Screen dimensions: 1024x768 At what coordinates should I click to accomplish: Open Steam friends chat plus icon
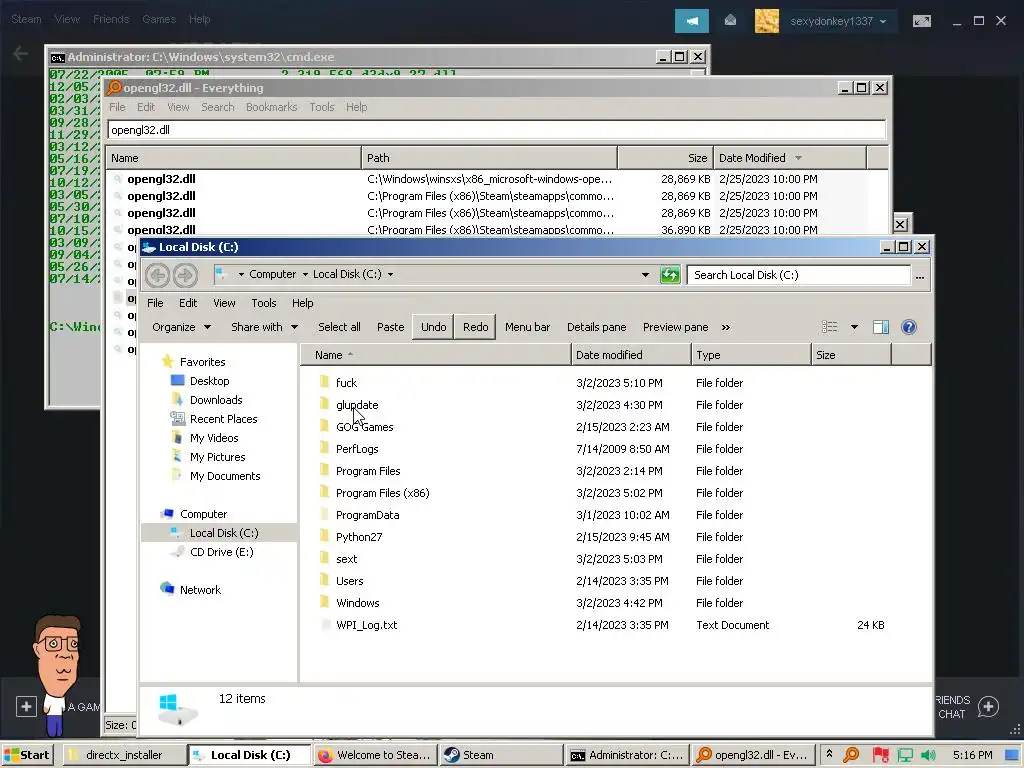click(x=988, y=706)
